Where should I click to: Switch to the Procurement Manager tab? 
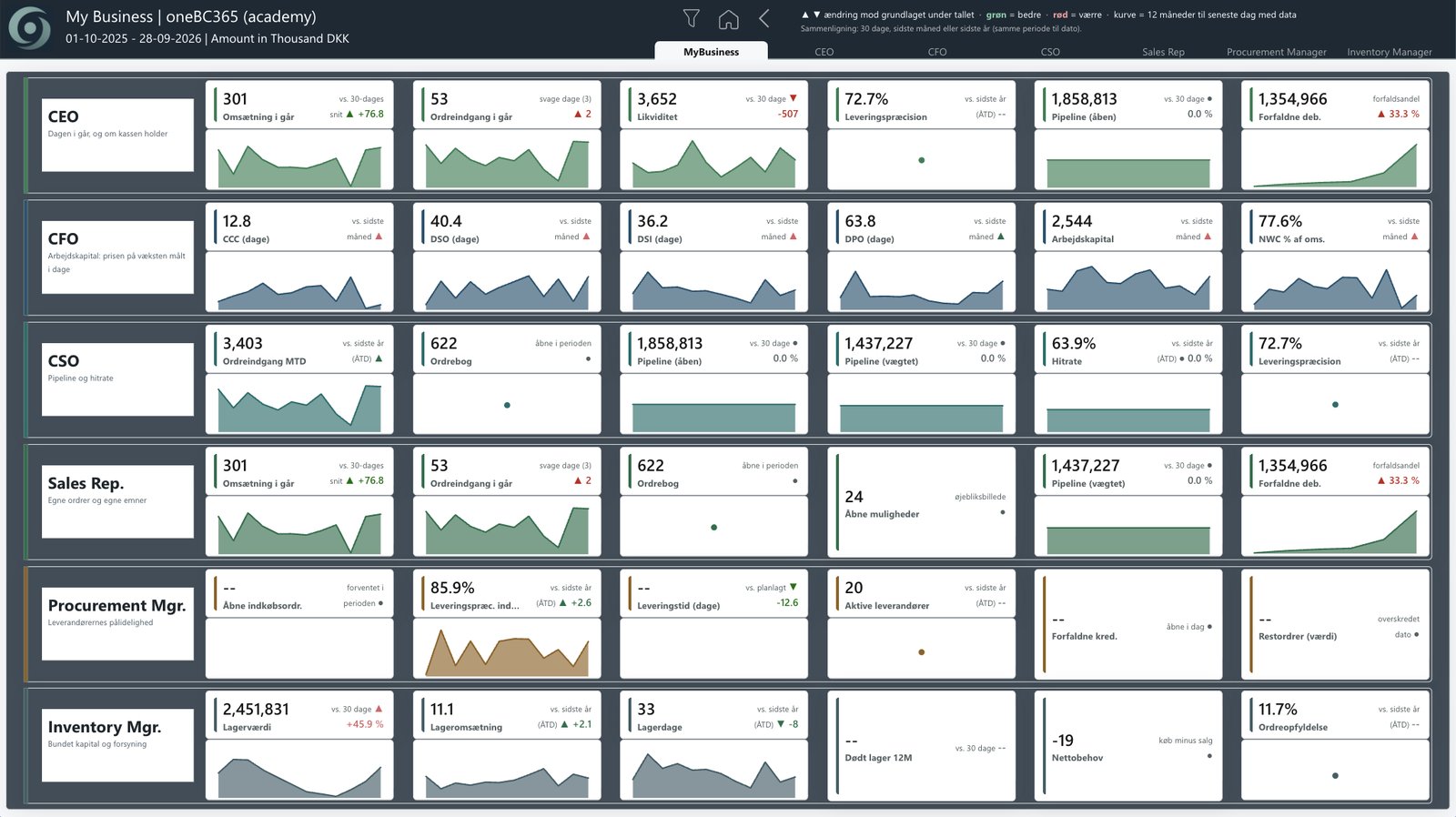tap(1276, 52)
